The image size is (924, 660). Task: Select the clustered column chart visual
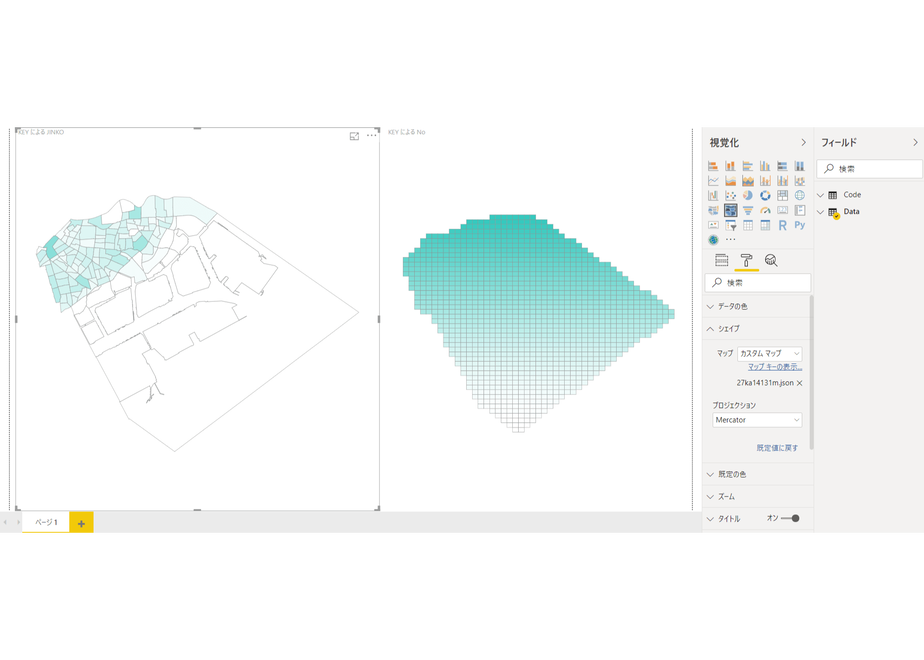(765, 166)
